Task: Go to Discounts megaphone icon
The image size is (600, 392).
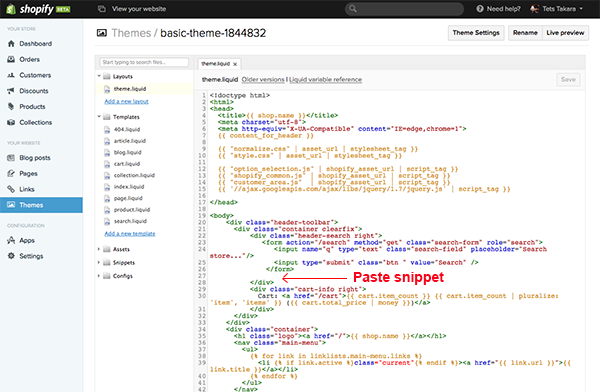Action: coord(11,91)
